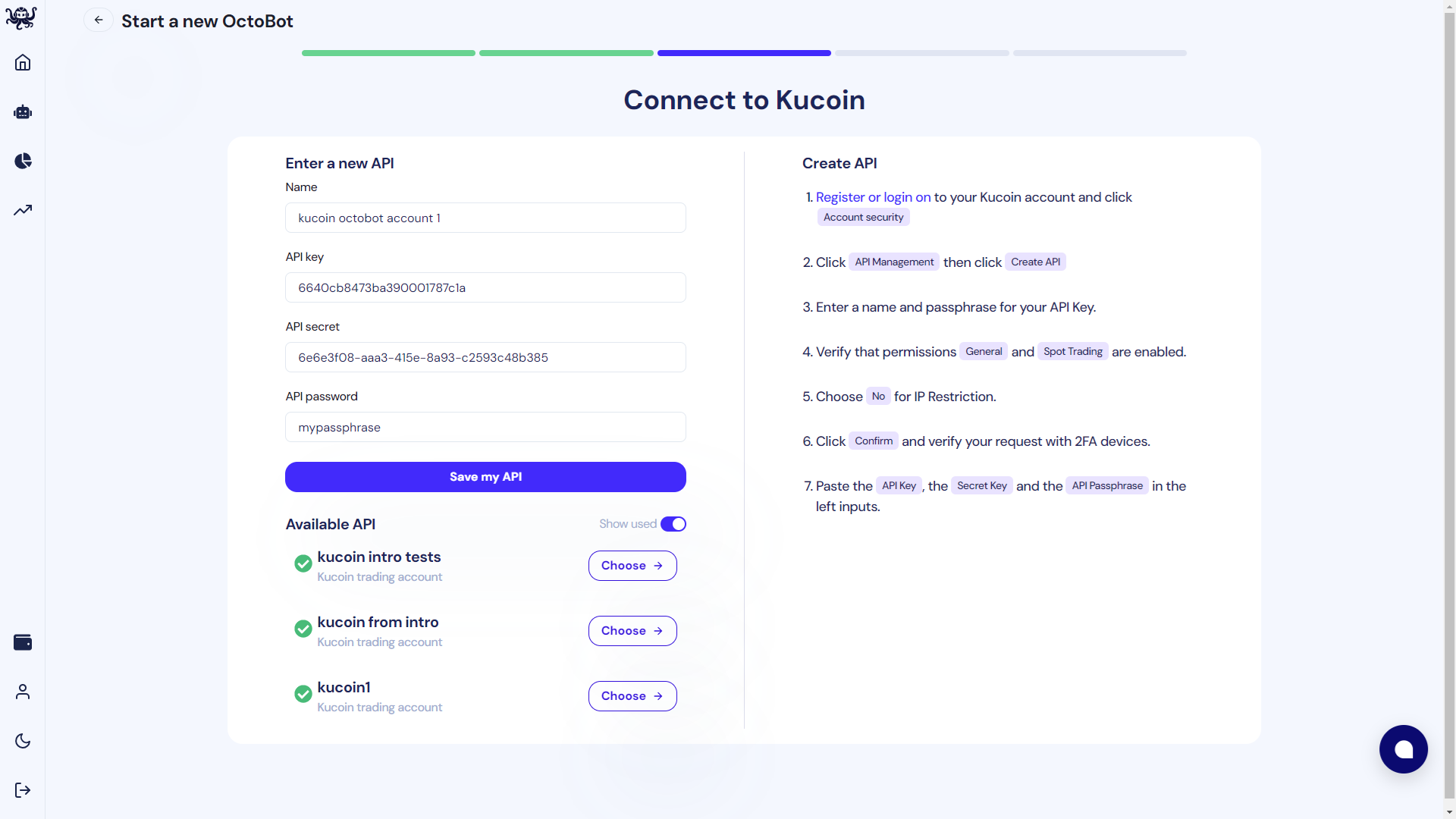Click the Create API tag in step 2
This screenshot has width=1456, height=819.
pos(1036,262)
